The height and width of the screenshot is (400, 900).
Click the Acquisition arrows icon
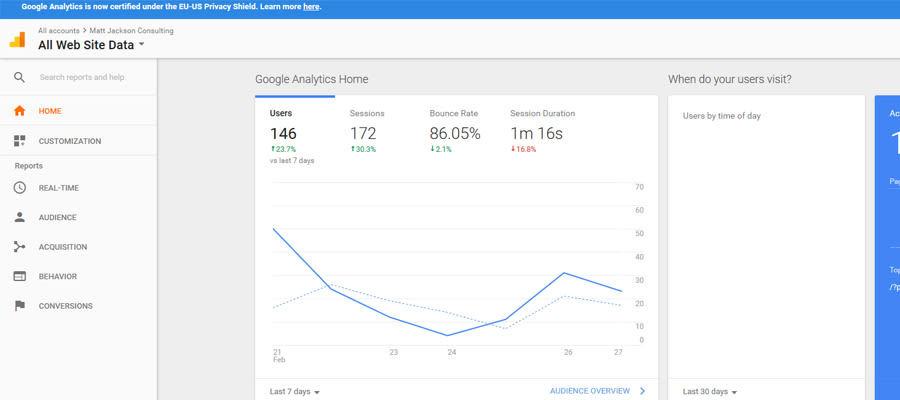pyautogui.click(x=20, y=247)
